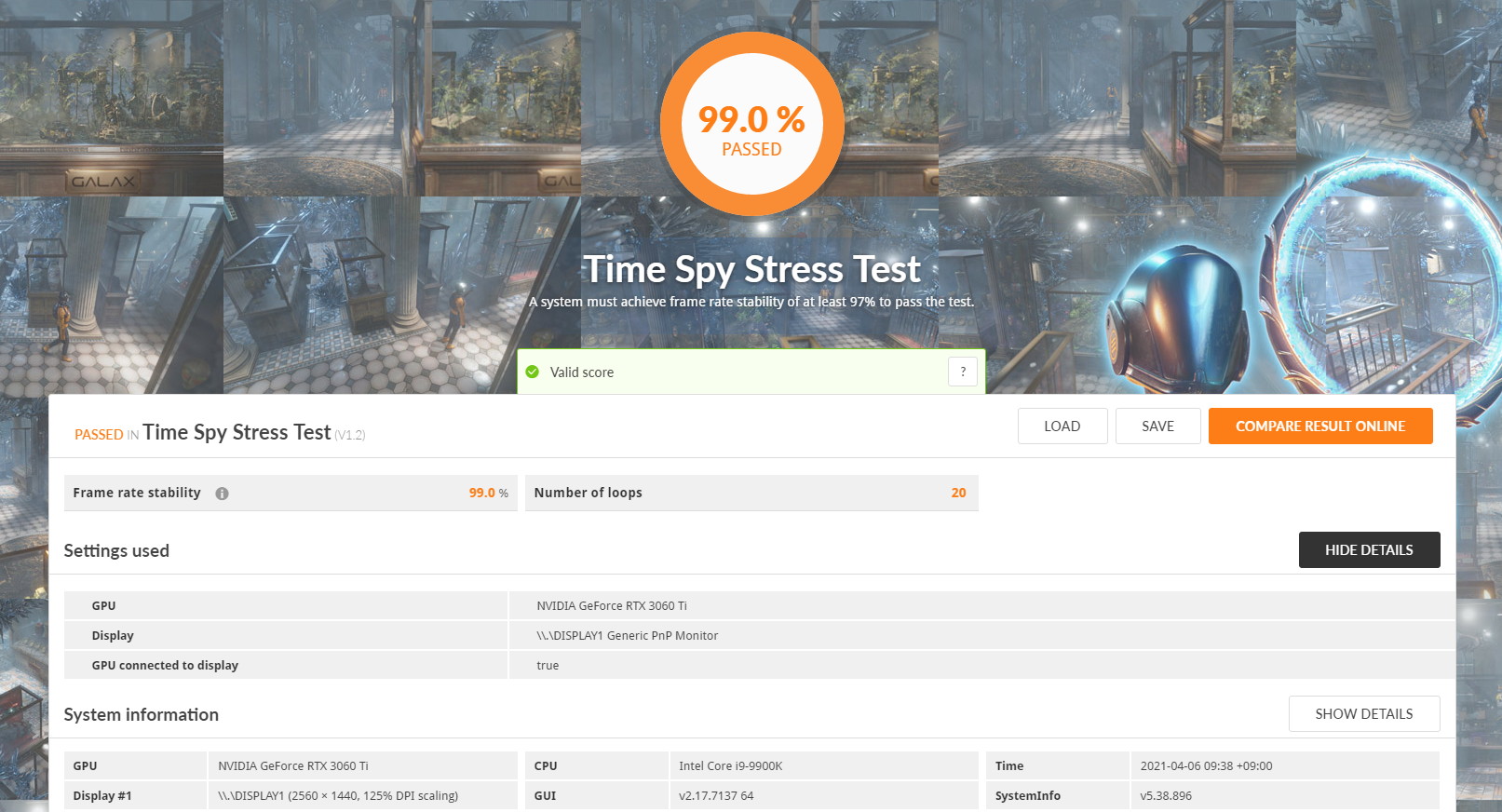This screenshot has width=1502, height=812.
Task: Click the System information heading
Action: pos(142,714)
